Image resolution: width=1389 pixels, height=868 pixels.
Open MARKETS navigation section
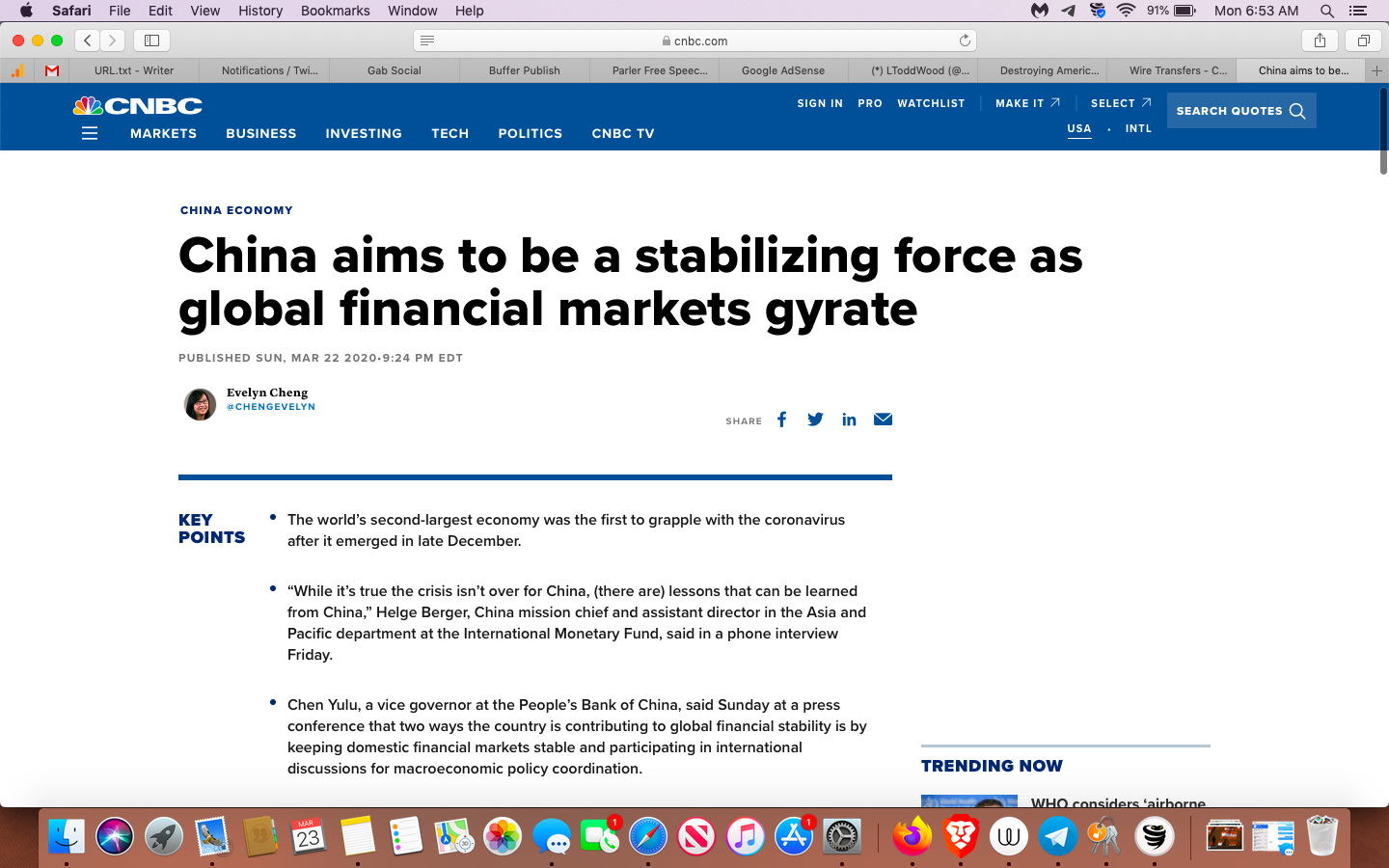pos(163,133)
